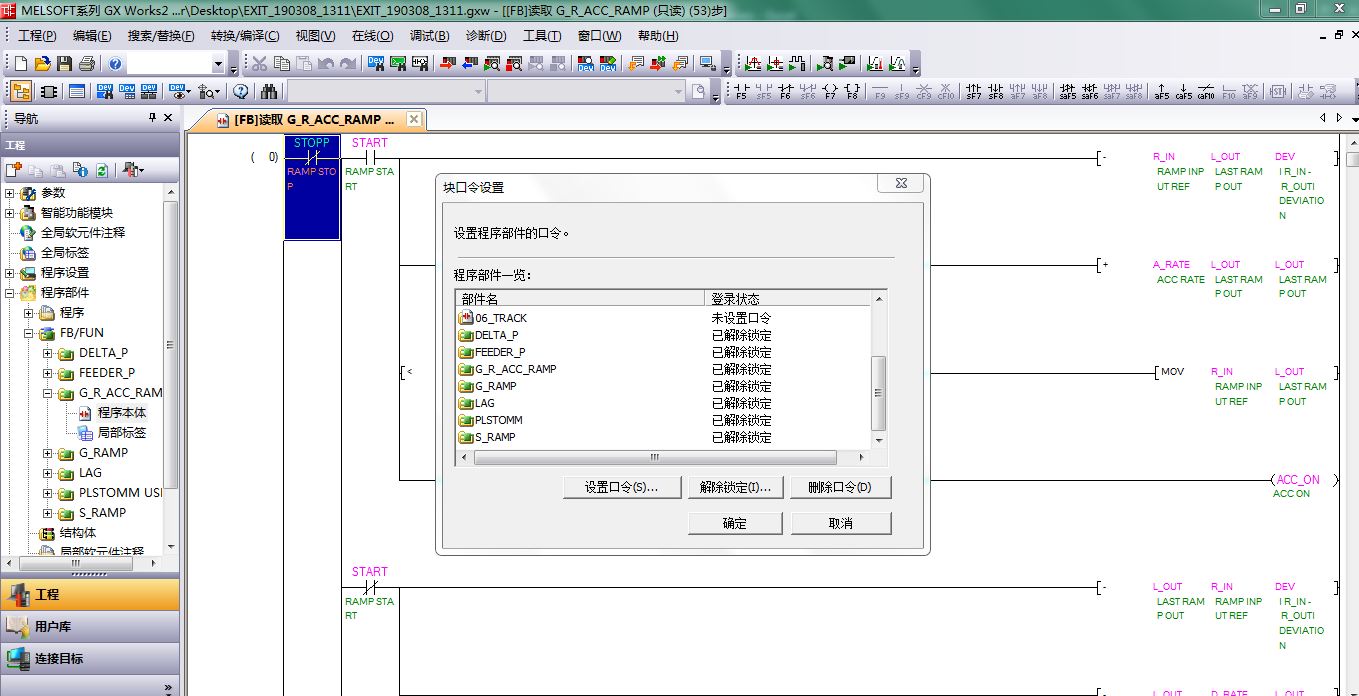Open a project with the folder icon
The height and width of the screenshot is (696, 1359).
point(42,64)
